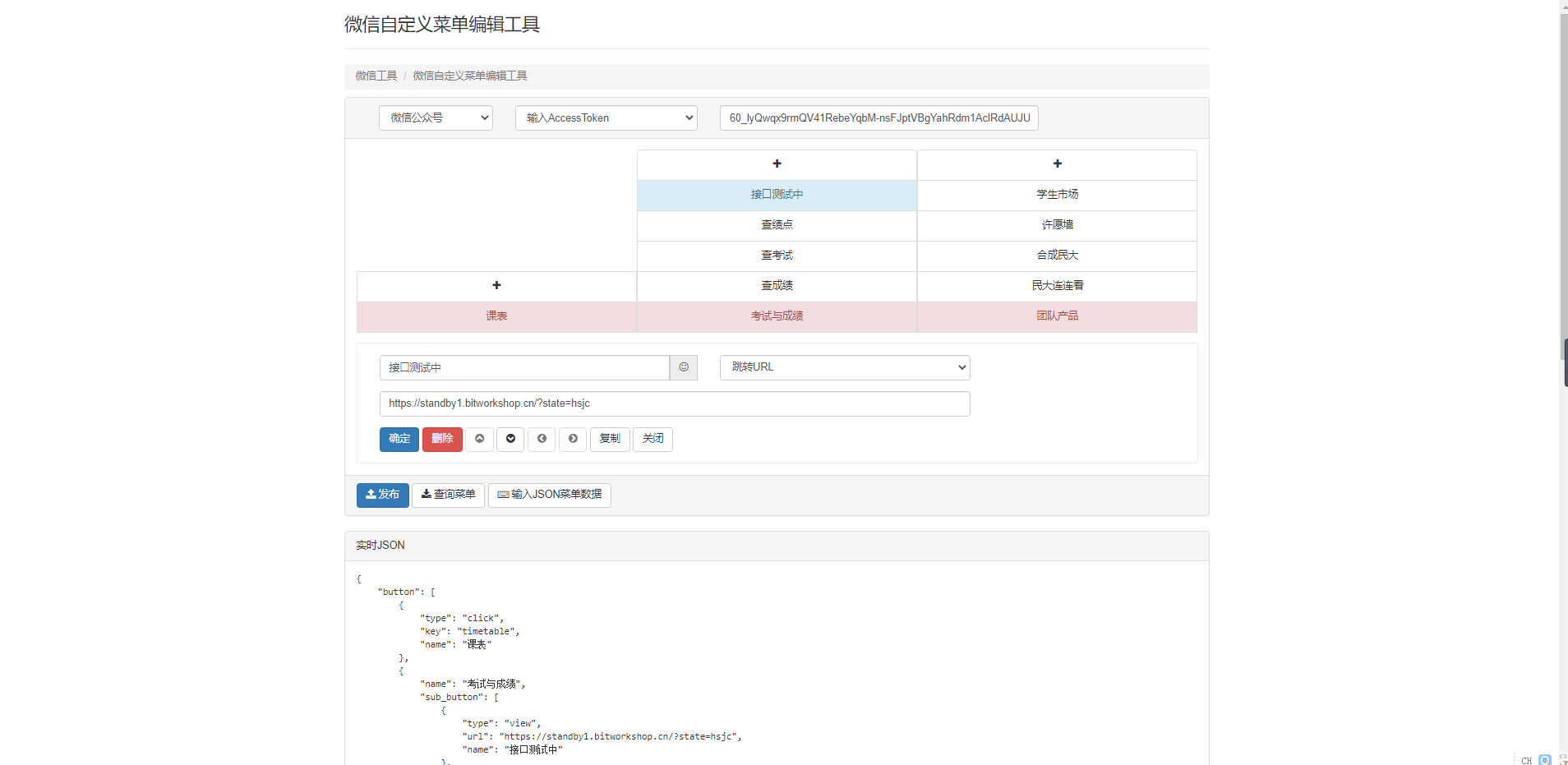The width and height of the screenshot is (1568, 765).
Task: Add submenu item above 学生市场 column
Action: (x=1057, y=164)
